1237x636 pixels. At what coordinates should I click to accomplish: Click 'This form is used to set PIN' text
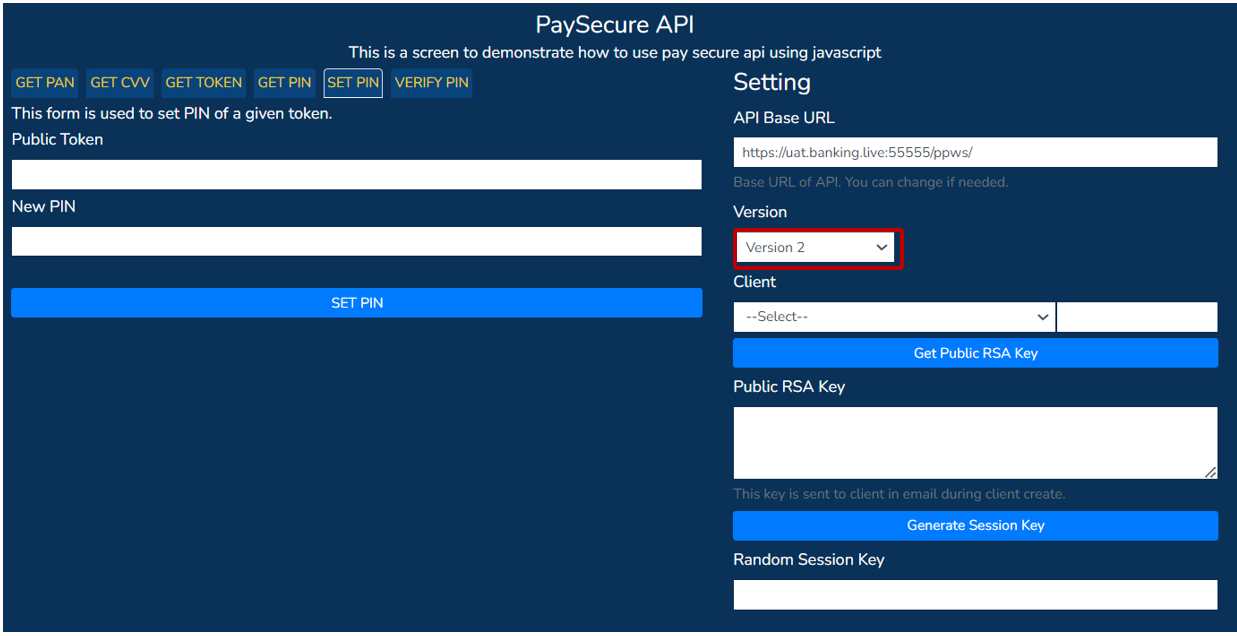(172, 114)
